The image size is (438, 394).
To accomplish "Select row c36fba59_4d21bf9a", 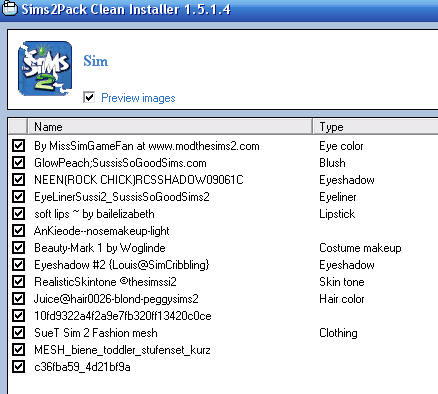I will (x=224, y=367).
